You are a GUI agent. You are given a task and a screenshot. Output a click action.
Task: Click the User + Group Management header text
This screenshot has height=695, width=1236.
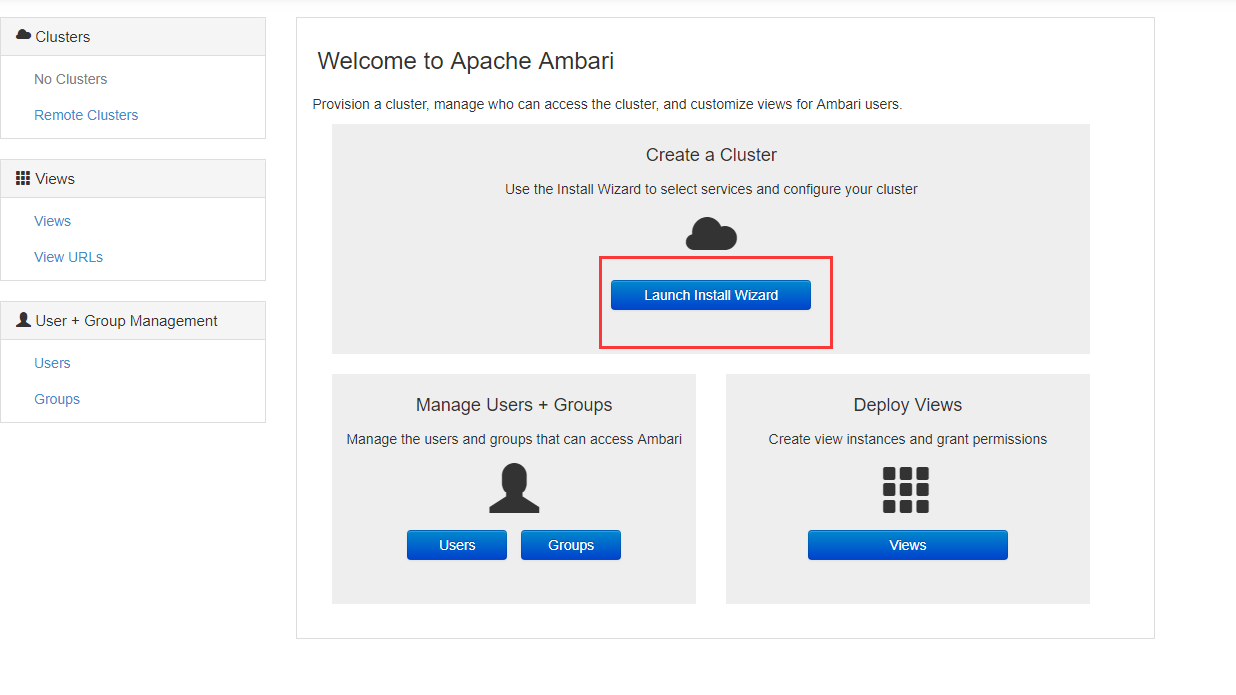126,321
